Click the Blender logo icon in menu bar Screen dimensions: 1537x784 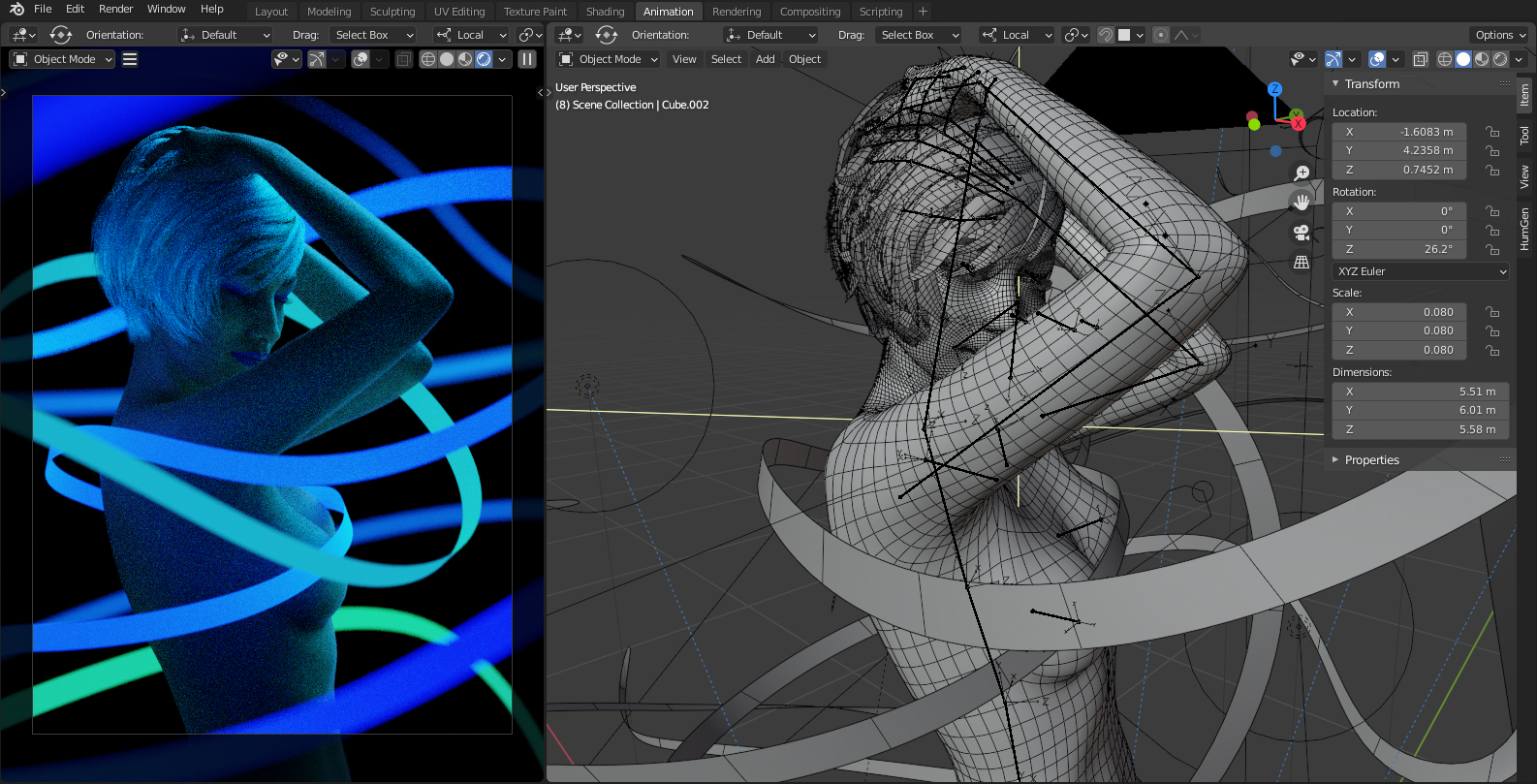click(x=16, y=9)
